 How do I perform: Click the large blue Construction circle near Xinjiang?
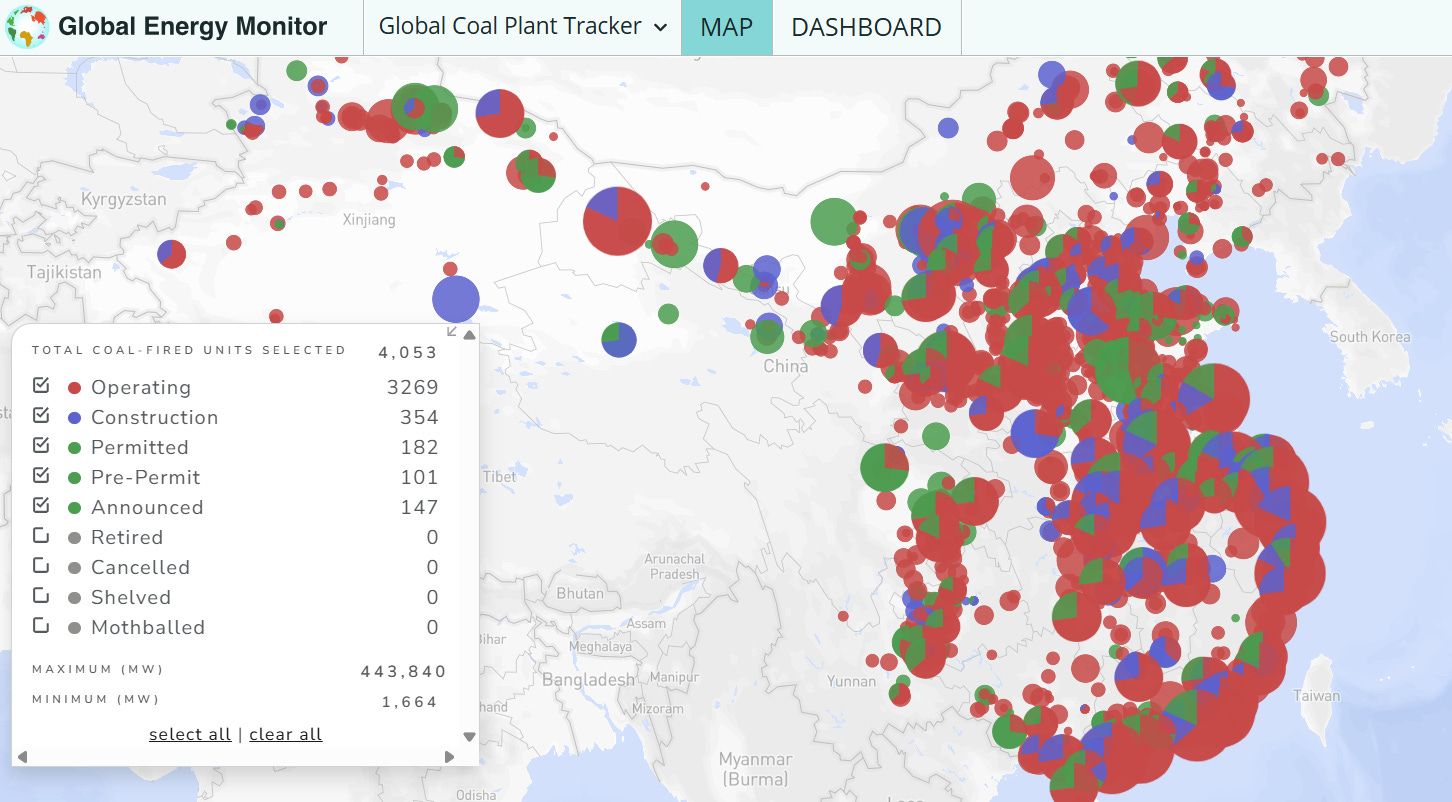click(x=456, y=299)
